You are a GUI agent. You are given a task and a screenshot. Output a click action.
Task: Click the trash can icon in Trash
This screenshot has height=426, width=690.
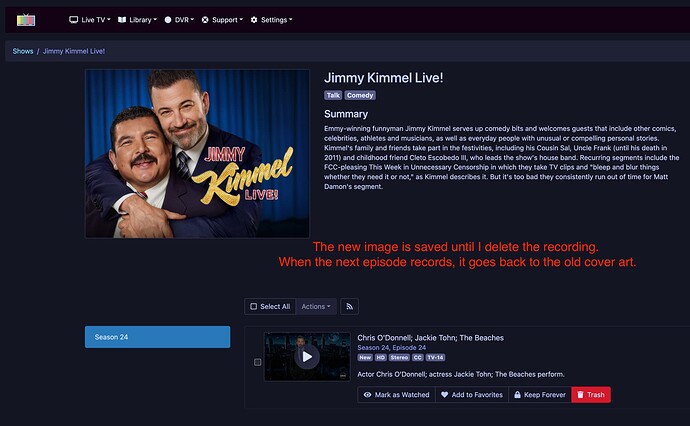click(x=580, y=395)
